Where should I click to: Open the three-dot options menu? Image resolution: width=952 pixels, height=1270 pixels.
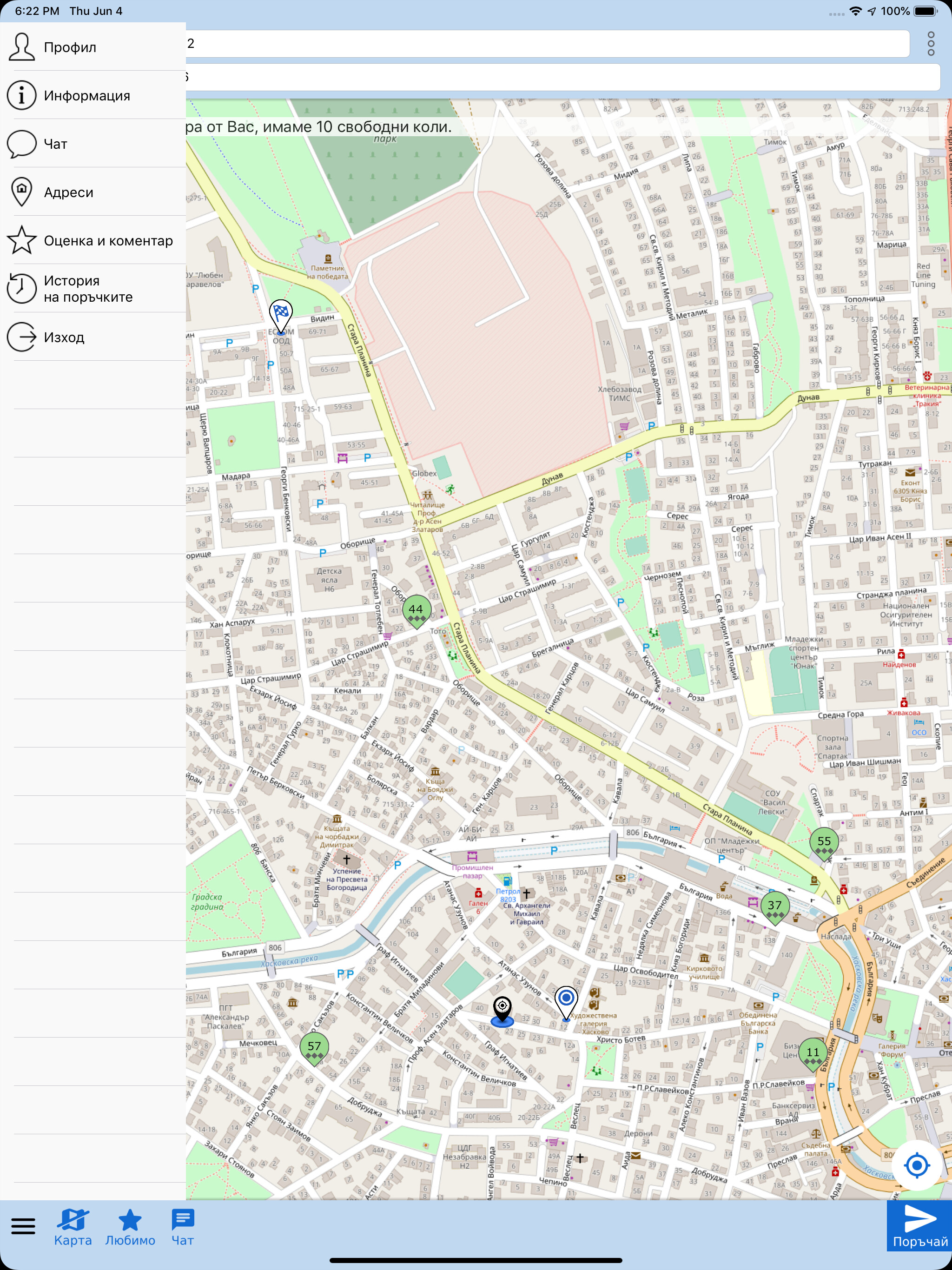click(x=931, y=44)
